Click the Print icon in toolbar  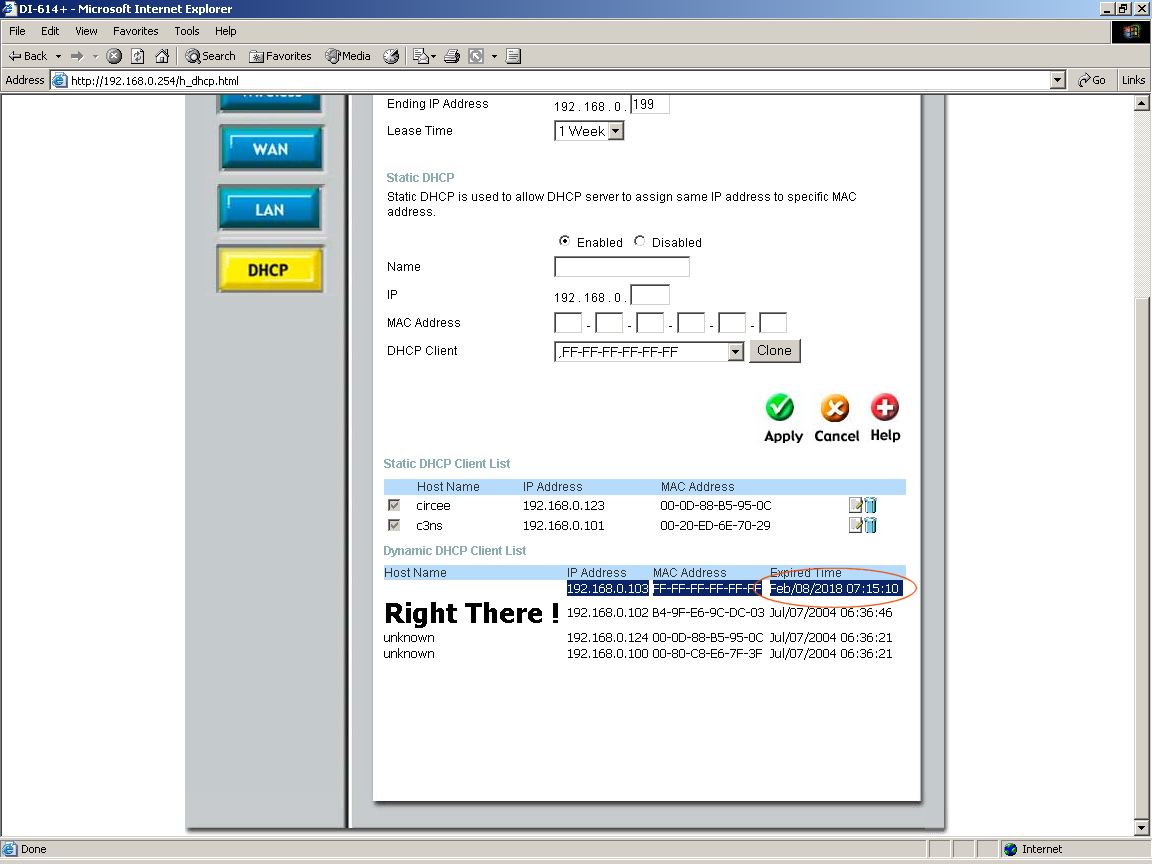(x=452, y=56)
